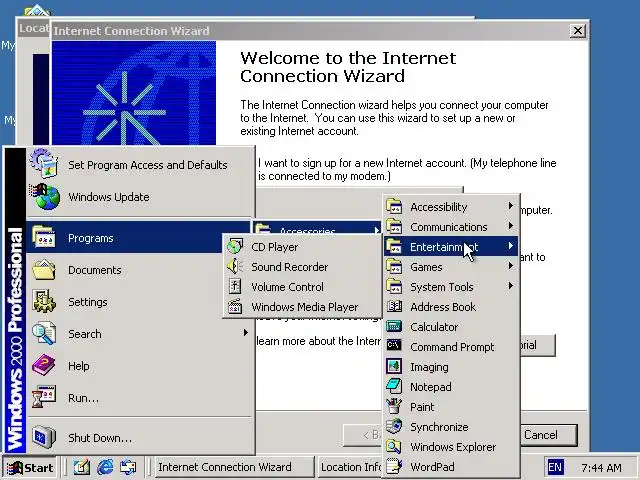Launch Sound Recorder via its speaker icon
The width and height of the screenshot is (640, 480).
pos(235,267)
